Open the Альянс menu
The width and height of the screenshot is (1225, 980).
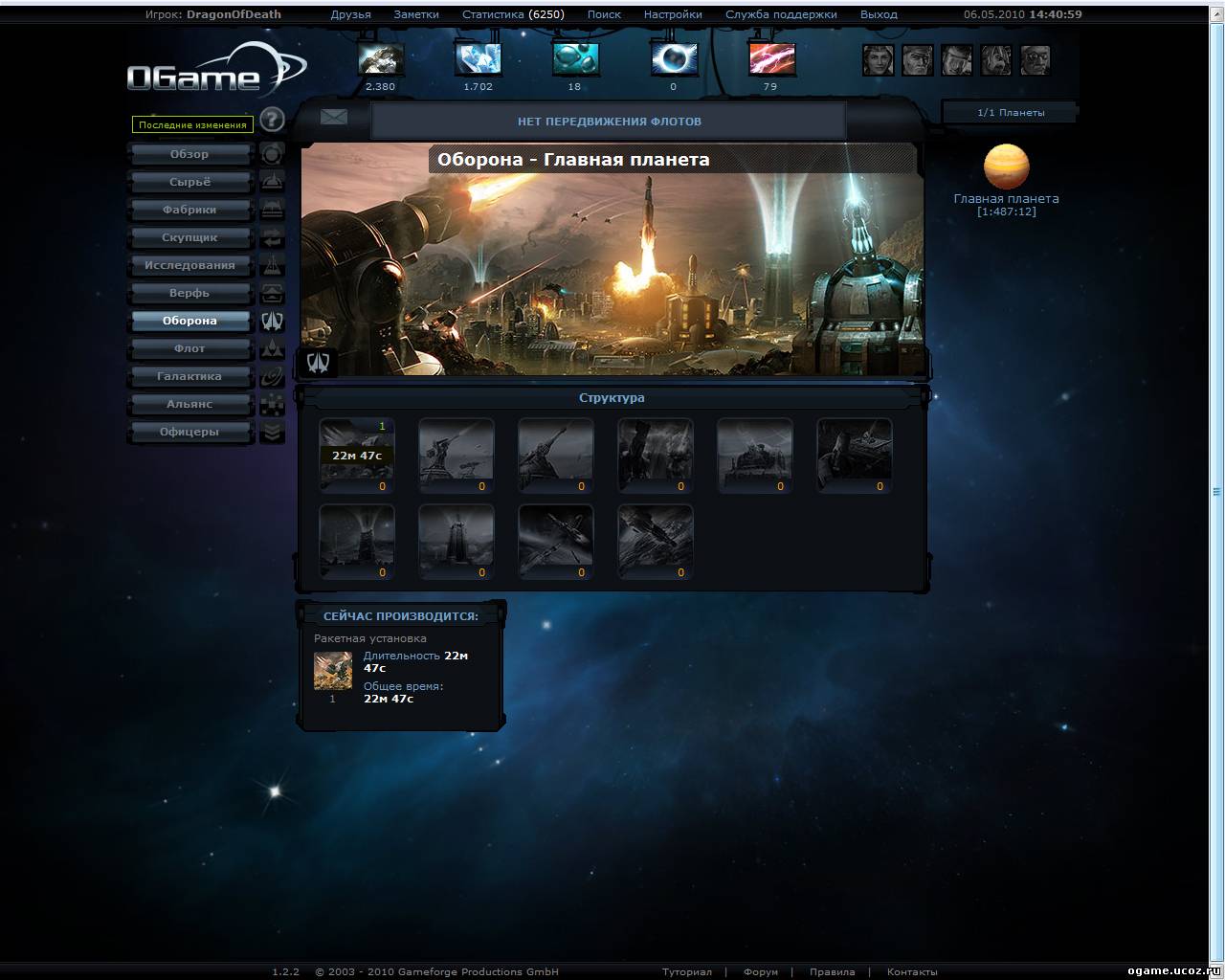pos(189,404)
